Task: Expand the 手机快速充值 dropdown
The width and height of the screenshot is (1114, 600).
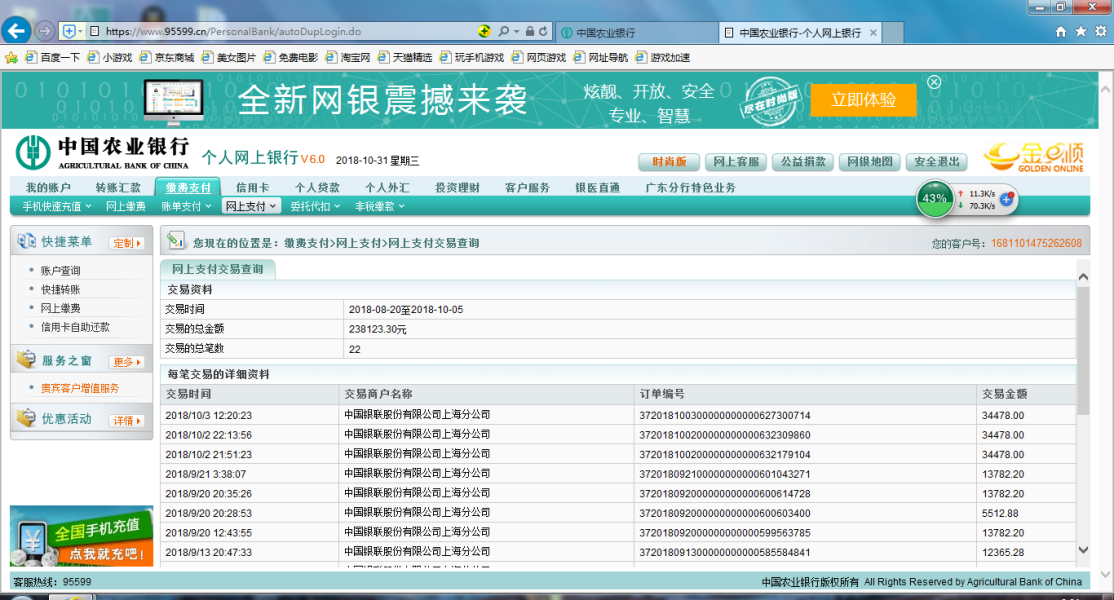Action: [57, 206]
